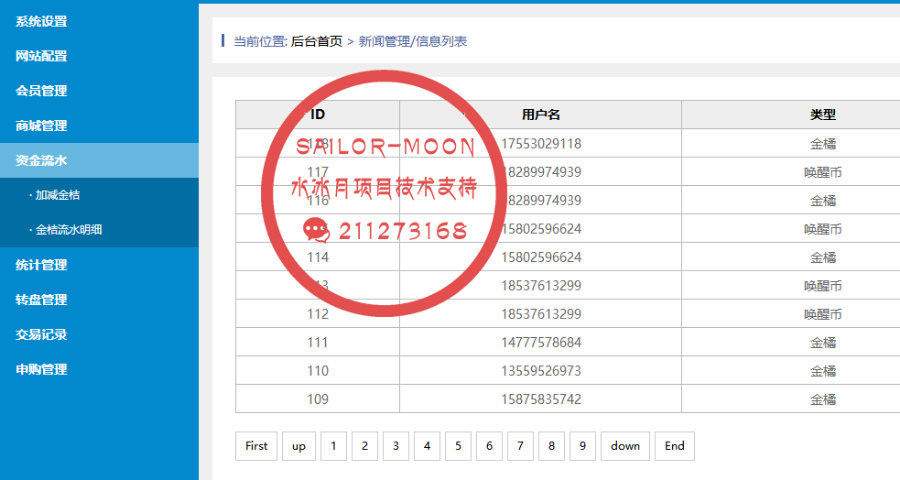Image resolution: width=900 pixels, height=480 pixels.
Task: Select username 15875835742 in the table
Action: pos(541,399)
